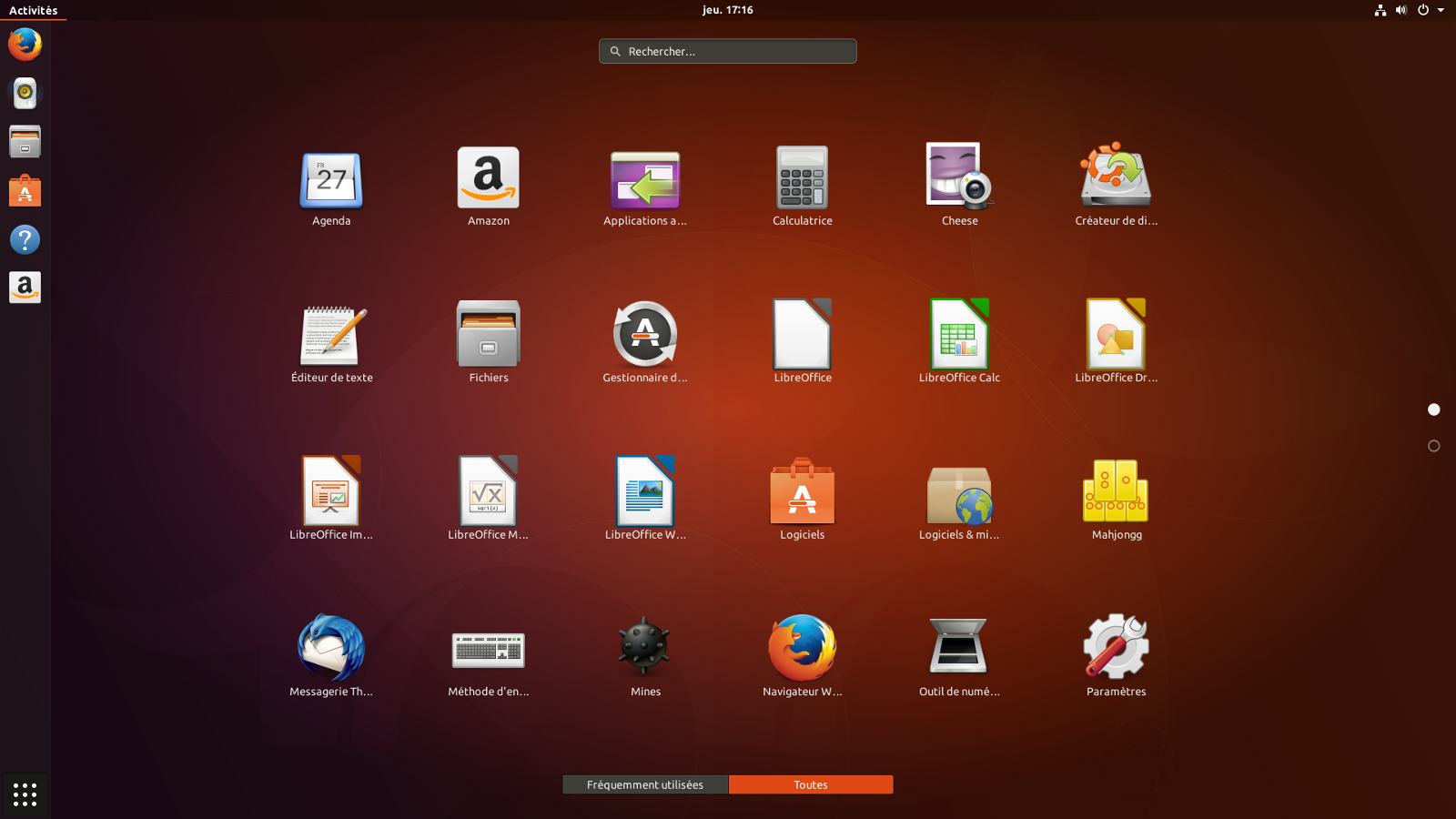
Task: Launch Fichiers from the app grid
Action: tap(489, 334)
